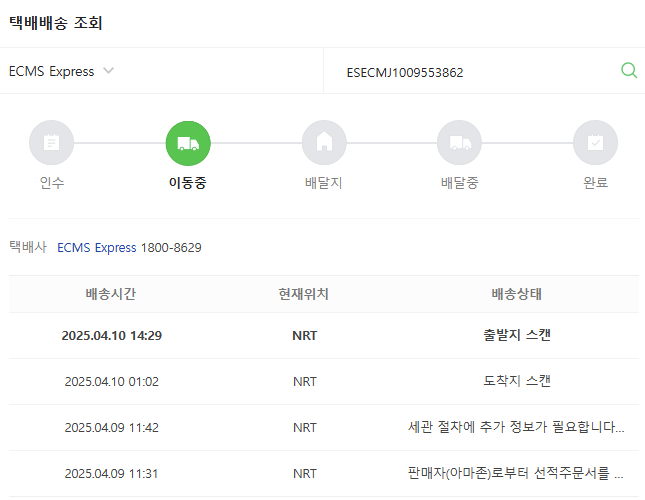Click the 인수 clipboard step icon
This screenshot has width=645, height=500.
(52, 143)
